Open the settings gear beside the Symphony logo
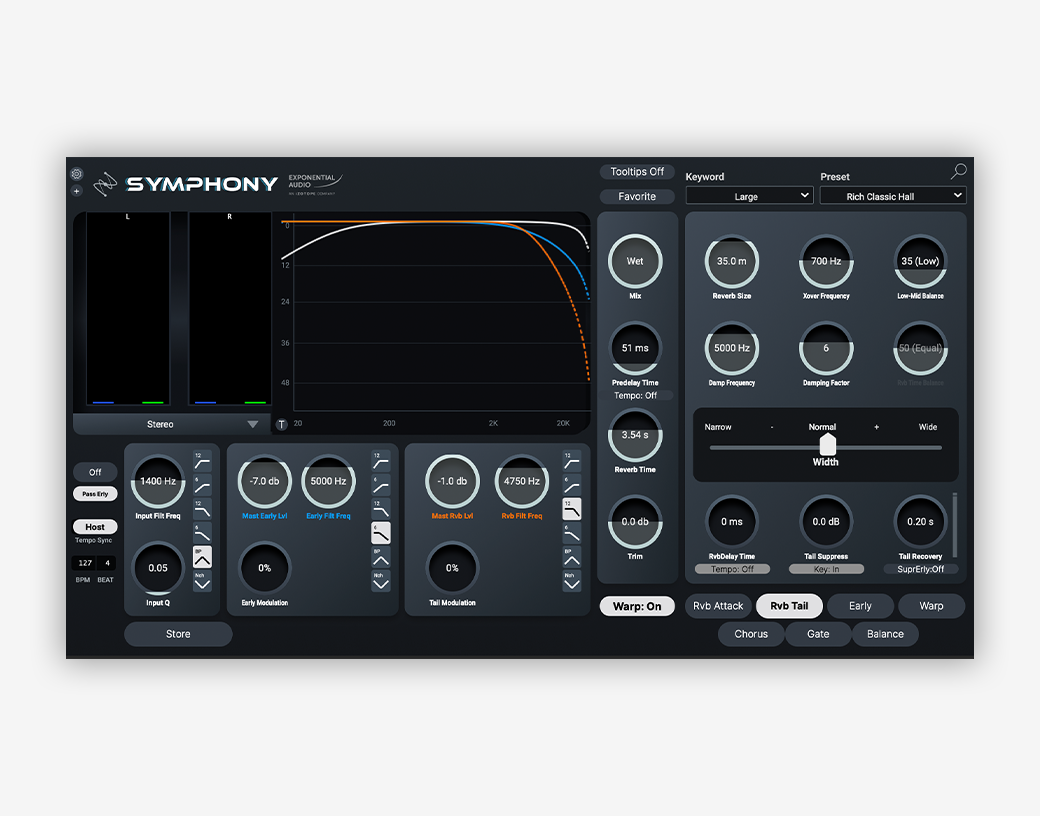1040x816 pixels. (77, 174)
